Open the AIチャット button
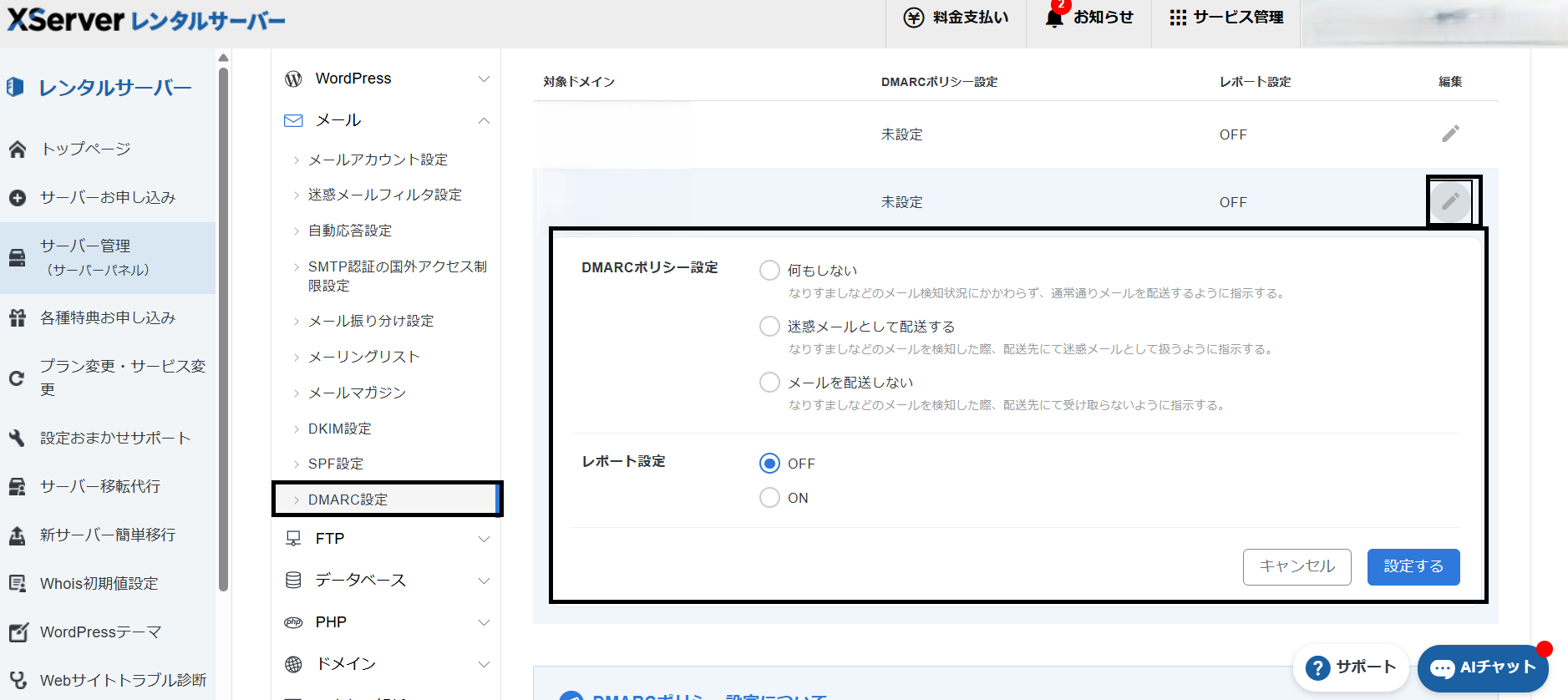This screenshot has height=700, width=1568. [1483, 667]
